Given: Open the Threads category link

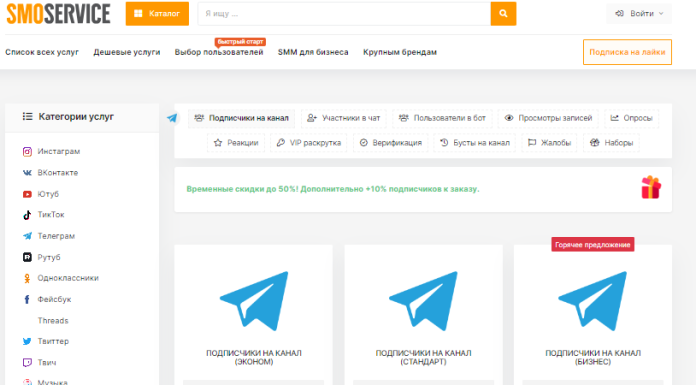Looking at the screenshot, I should (x=53, y=321).
